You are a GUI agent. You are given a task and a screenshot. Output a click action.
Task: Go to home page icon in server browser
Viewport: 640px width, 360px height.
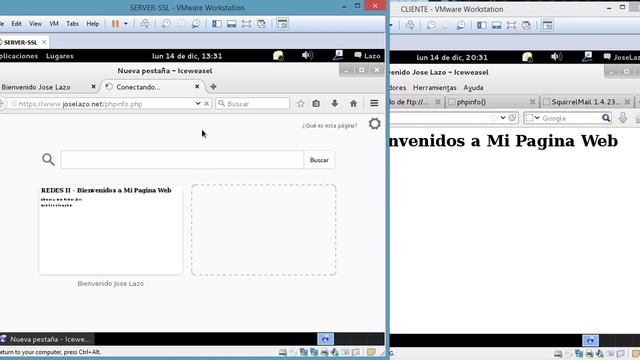click(353, 104)
